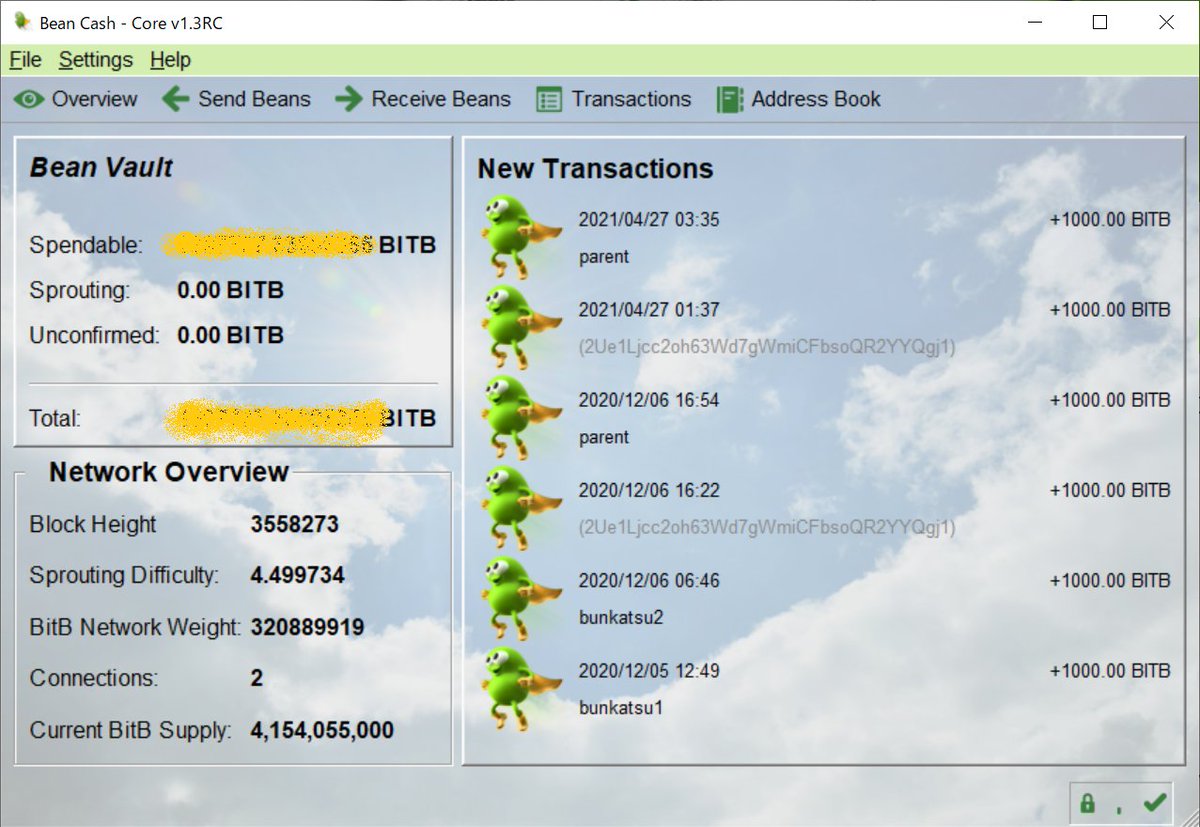Click the Transactions list icon
The height and width of the screenshot is (827, 1200).
549,100
